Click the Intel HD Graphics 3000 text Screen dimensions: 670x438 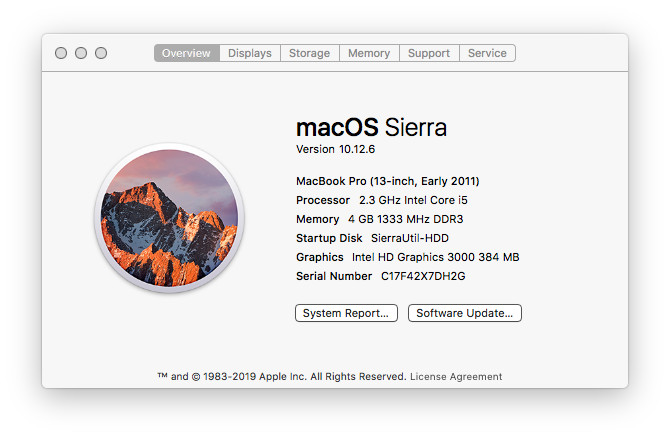click(435, 257)
